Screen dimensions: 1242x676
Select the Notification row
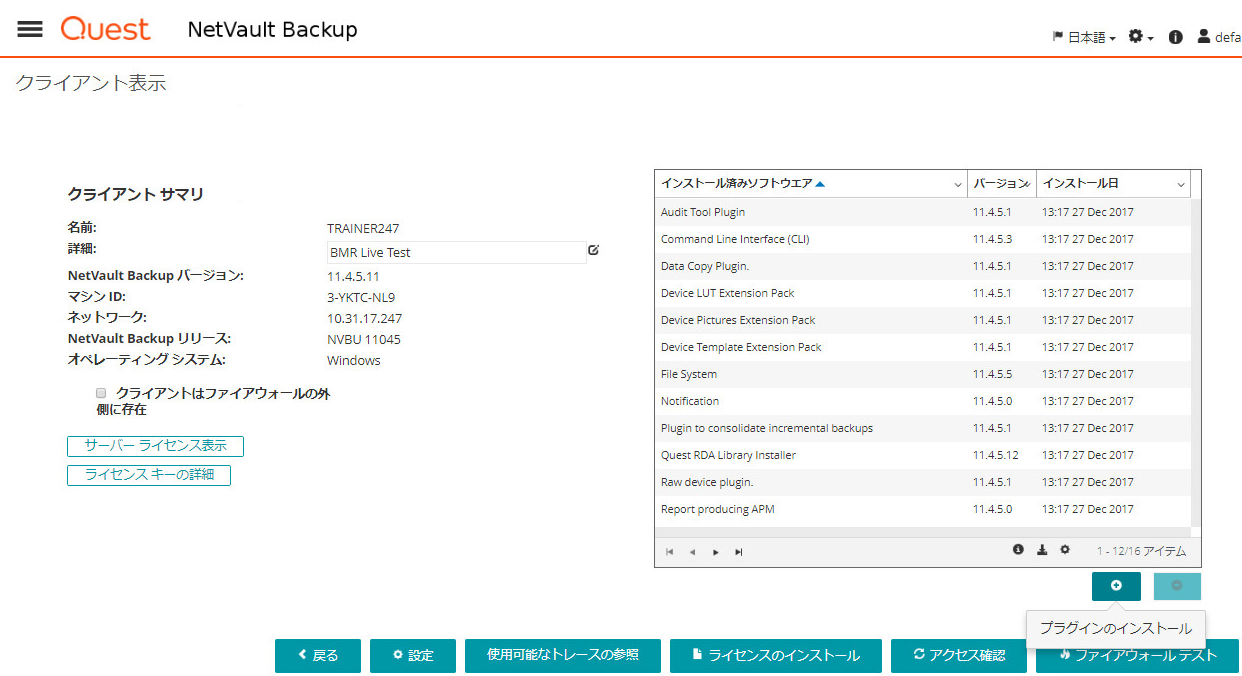[x=922, y=401]
